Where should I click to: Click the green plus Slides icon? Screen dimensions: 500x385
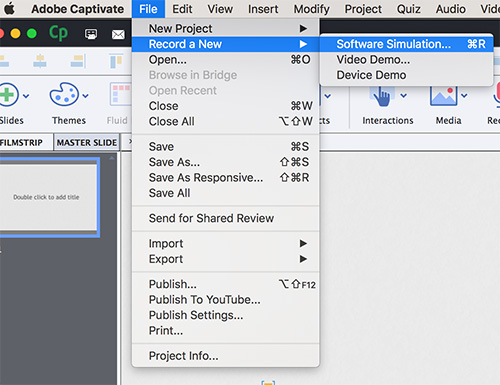[x=8, y=95]
